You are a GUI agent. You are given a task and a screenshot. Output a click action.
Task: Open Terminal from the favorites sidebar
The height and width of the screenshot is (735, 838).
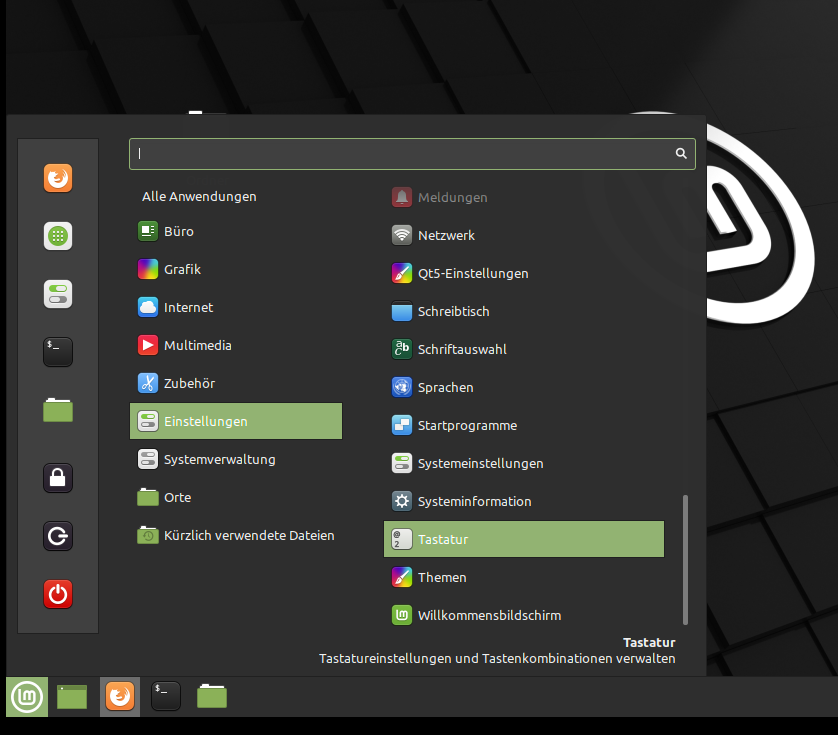[58, 352]
